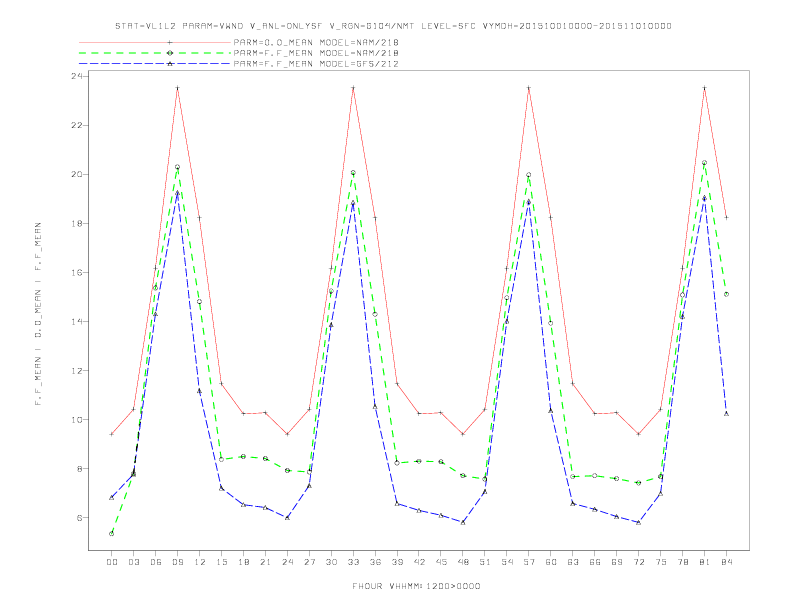The image size is (792, 612).
Task: Click x-axis forecast hour label 45
Action: tap(441, 562)
